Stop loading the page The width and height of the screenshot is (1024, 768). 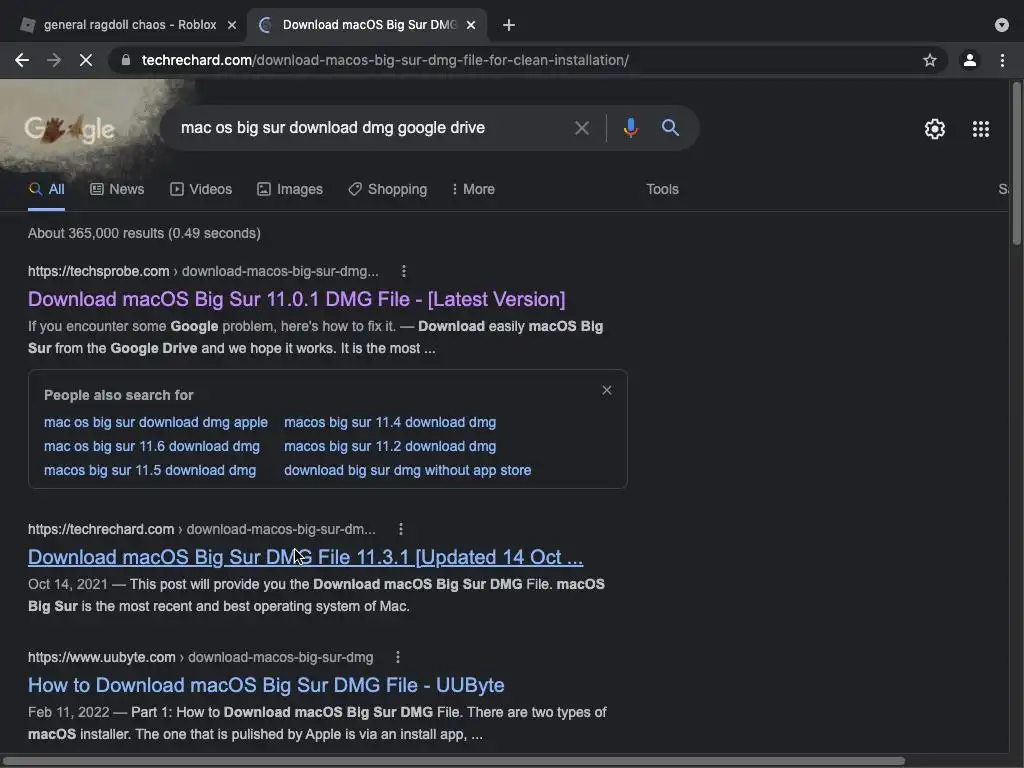point(86,60)
